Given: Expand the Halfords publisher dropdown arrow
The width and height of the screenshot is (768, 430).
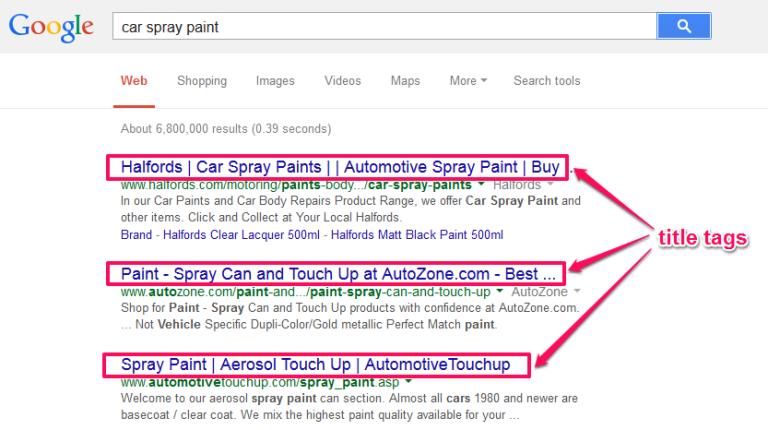Looking at the screenshot, I should coord(551,184).
